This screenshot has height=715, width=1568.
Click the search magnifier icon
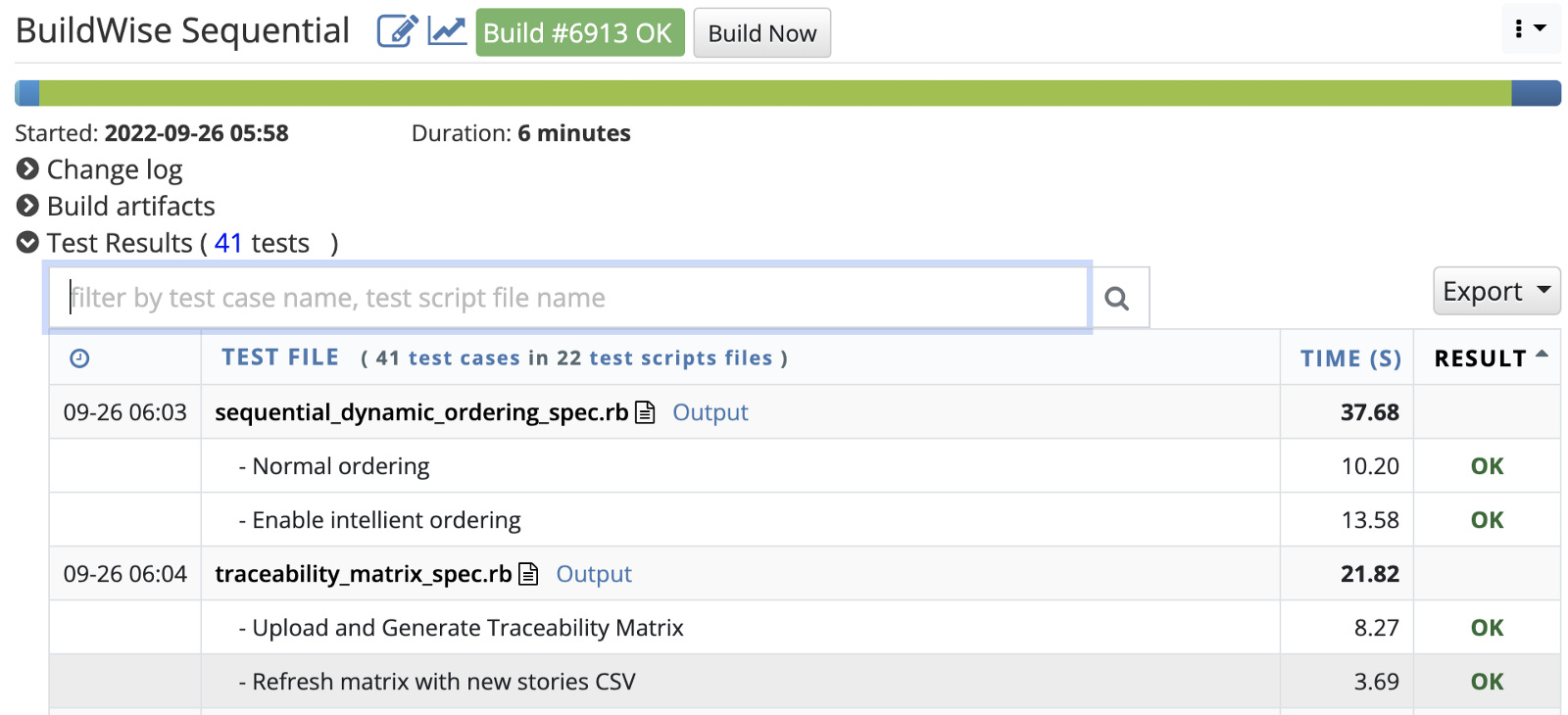[1117, 298]
